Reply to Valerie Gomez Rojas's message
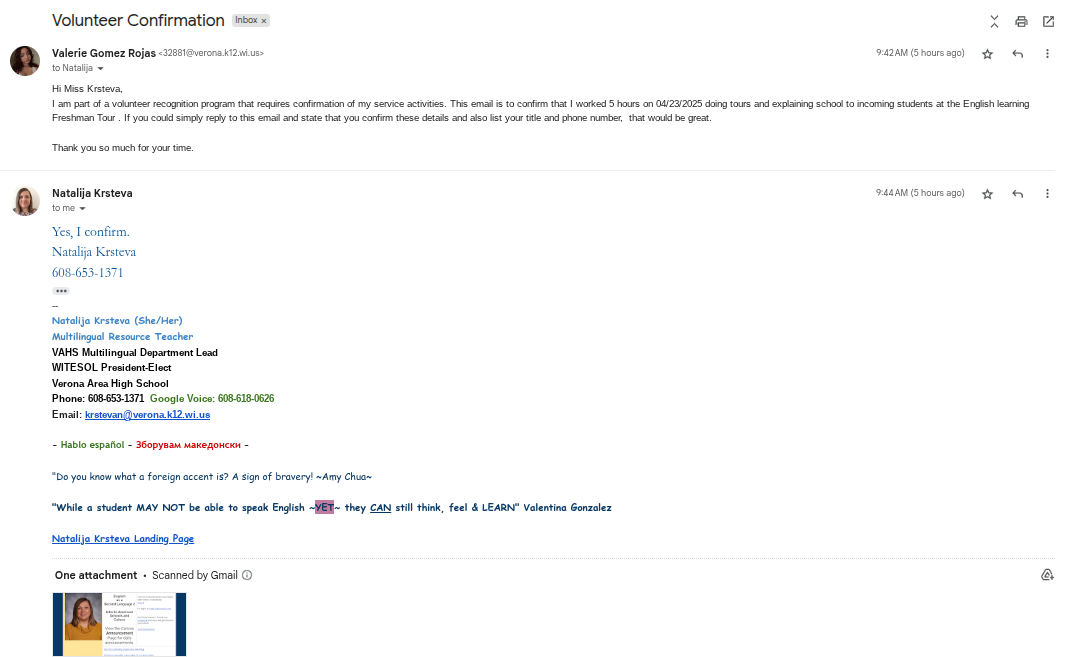The image size is (1067, 657). [x=1018, y=54]
